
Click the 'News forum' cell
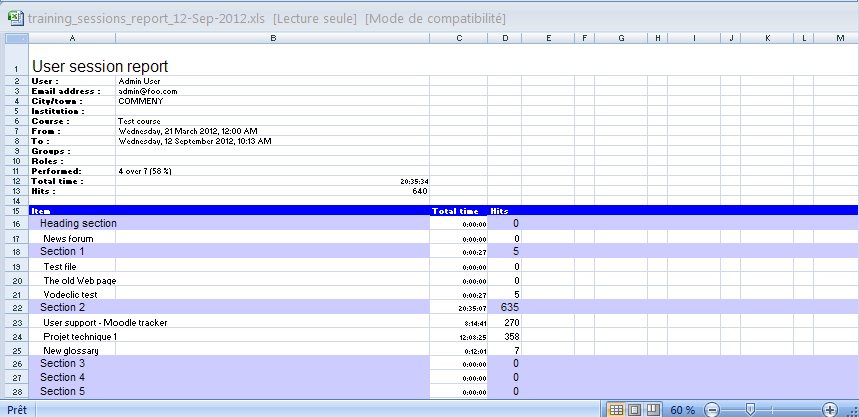pos(68,238)
